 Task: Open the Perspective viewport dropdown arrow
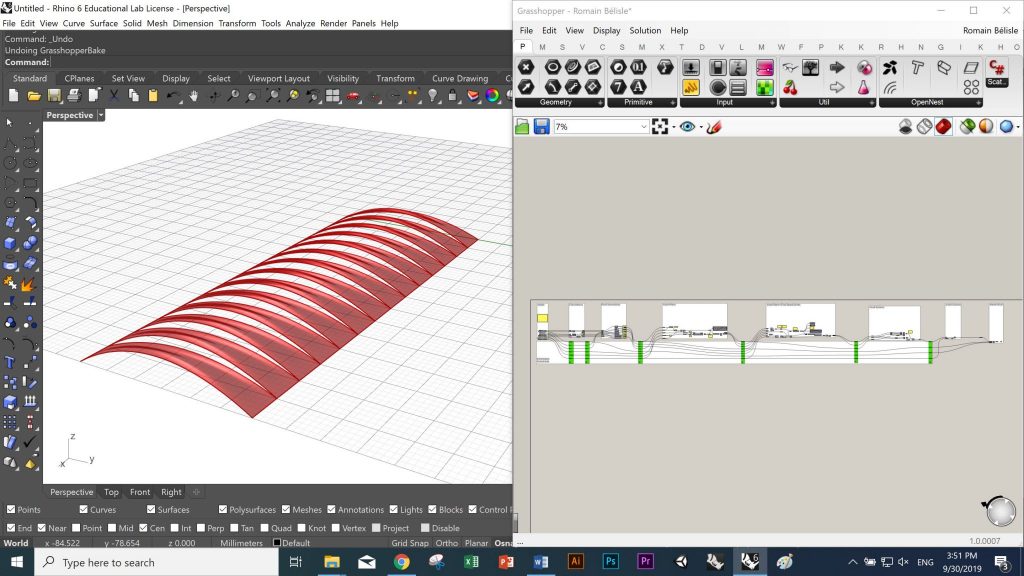point(101,115)
